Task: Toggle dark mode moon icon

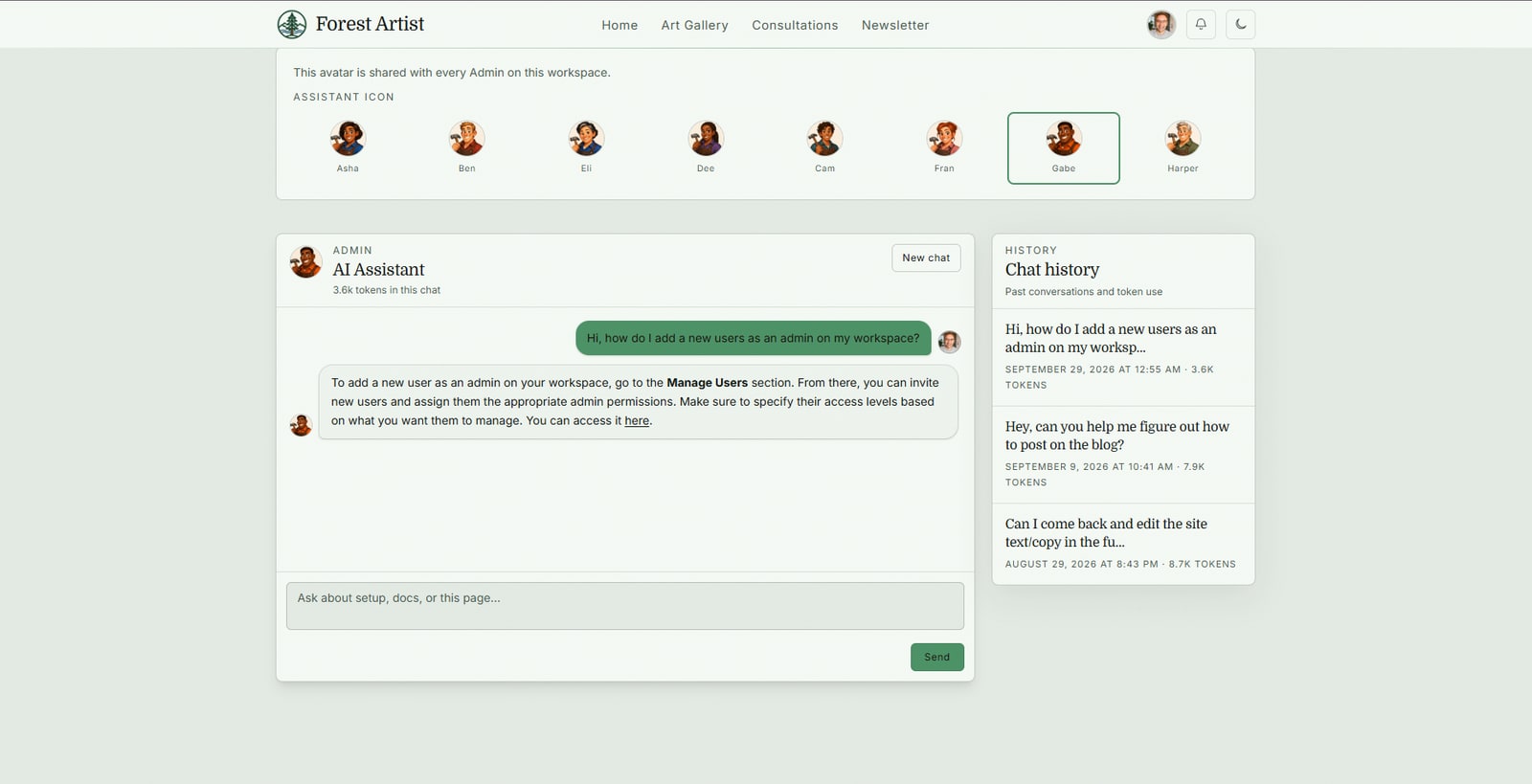Action: (x=1240, y=25)
